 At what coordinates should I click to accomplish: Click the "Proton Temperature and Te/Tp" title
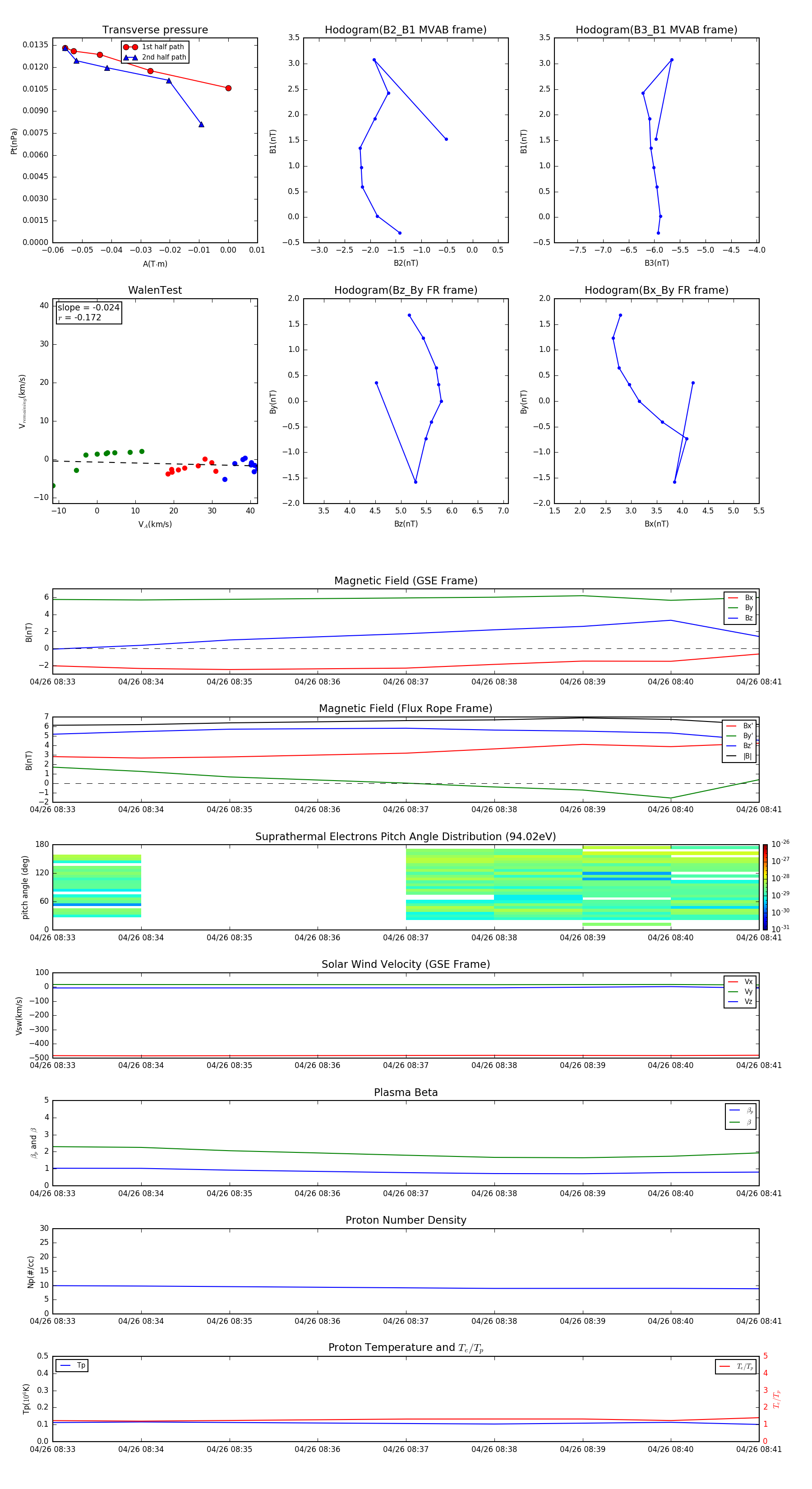coord(406,1348)
